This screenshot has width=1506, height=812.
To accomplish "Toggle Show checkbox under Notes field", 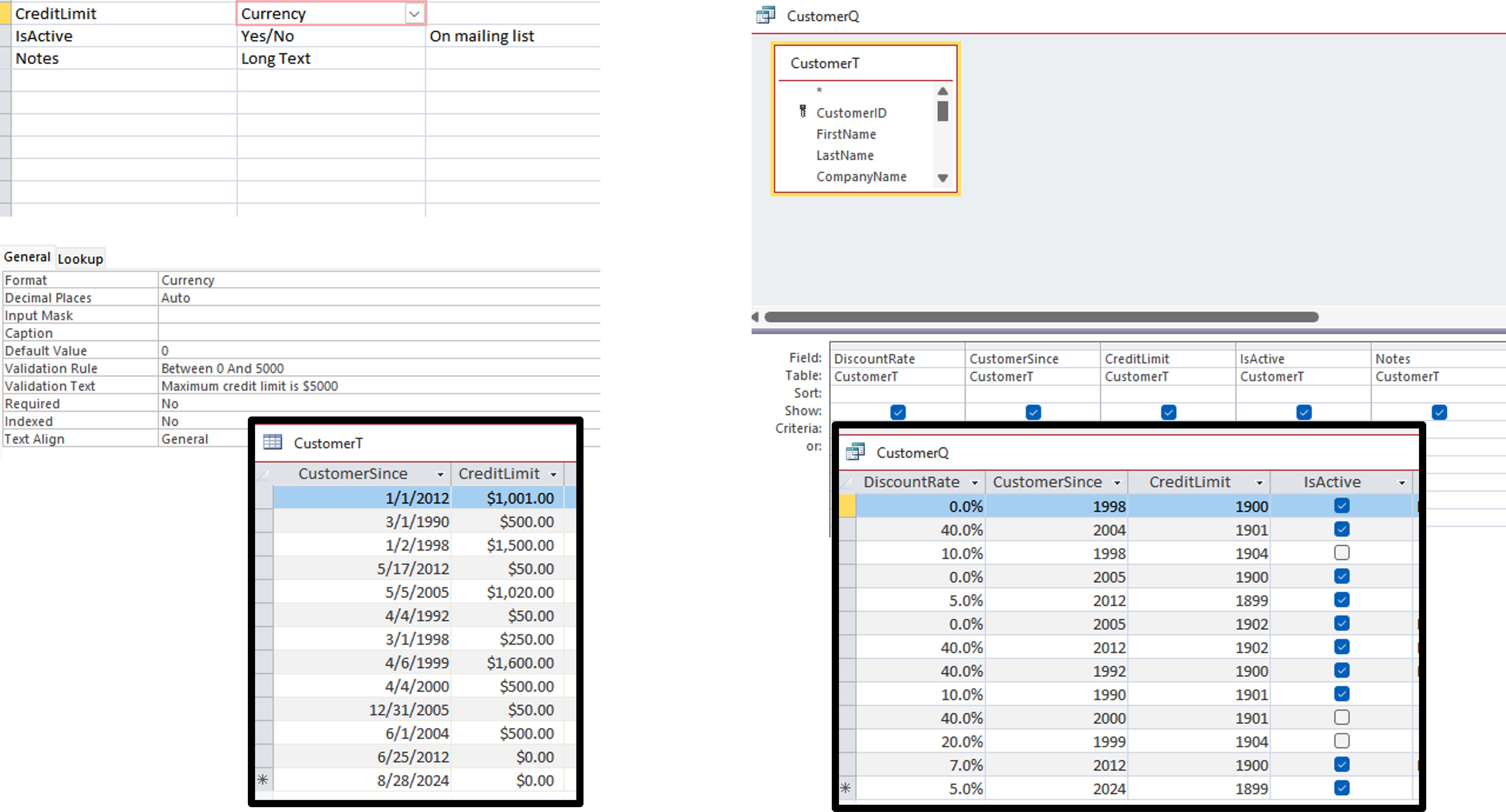I will [x=1439, y=412].
